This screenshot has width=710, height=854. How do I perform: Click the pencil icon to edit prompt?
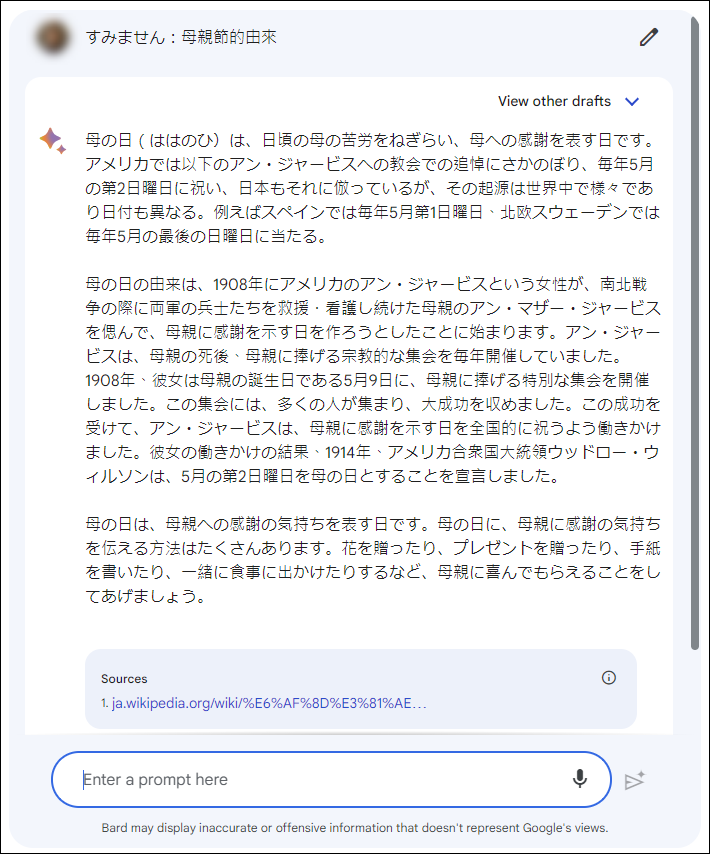(x=648, y=37)
